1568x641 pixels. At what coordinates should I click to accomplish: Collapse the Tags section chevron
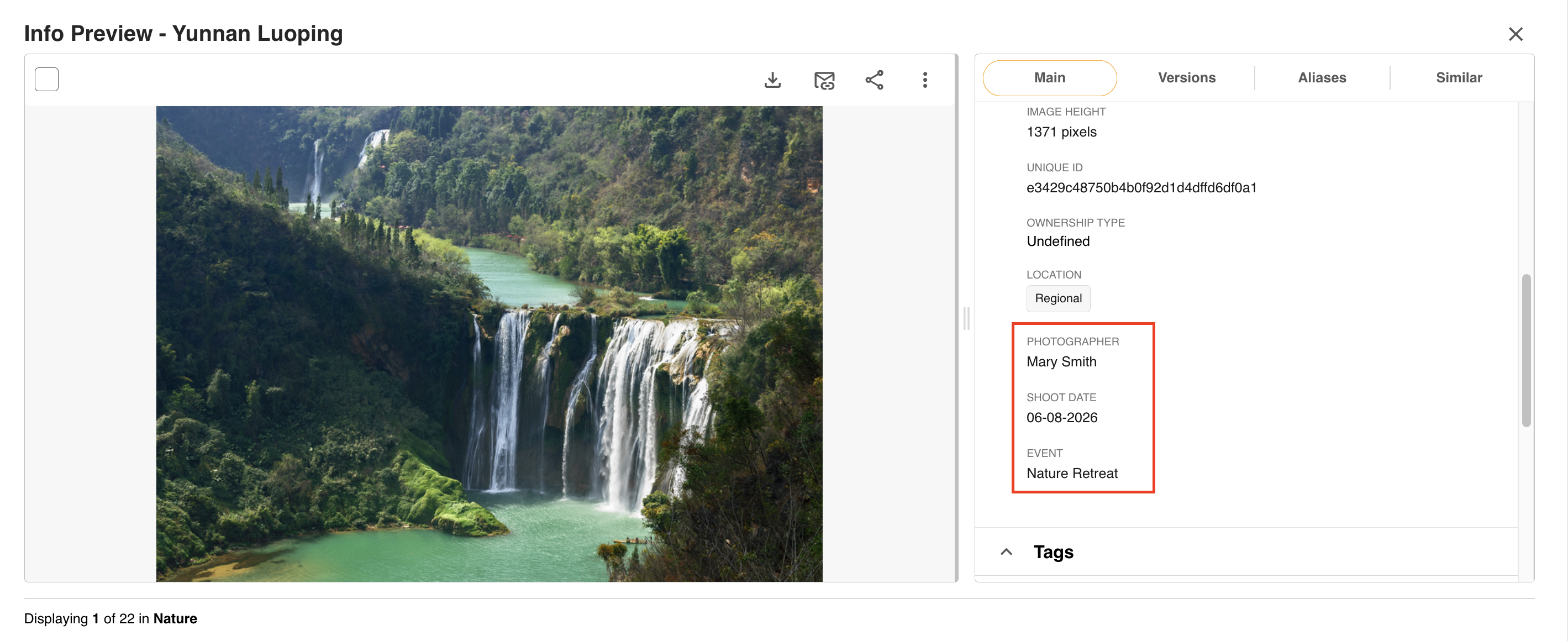pyautogui.click(x=1006, y=551)
